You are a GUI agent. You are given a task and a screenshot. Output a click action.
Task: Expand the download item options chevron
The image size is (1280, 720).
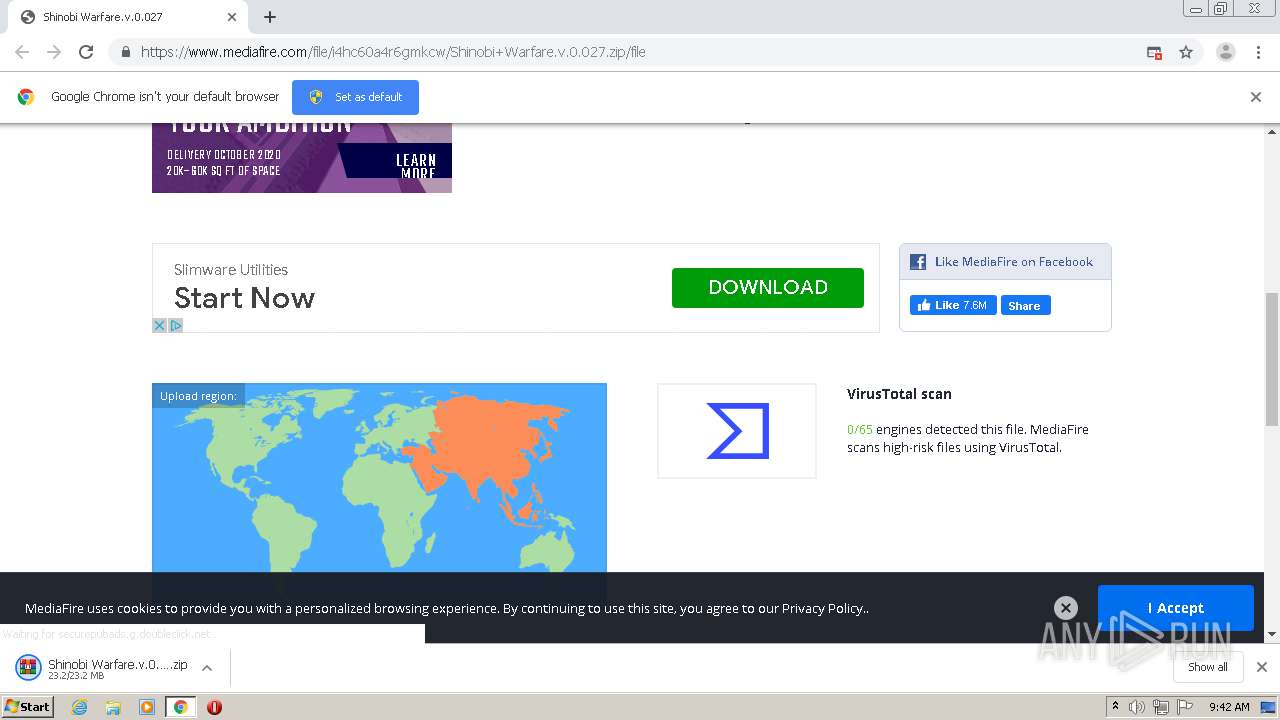207,668
